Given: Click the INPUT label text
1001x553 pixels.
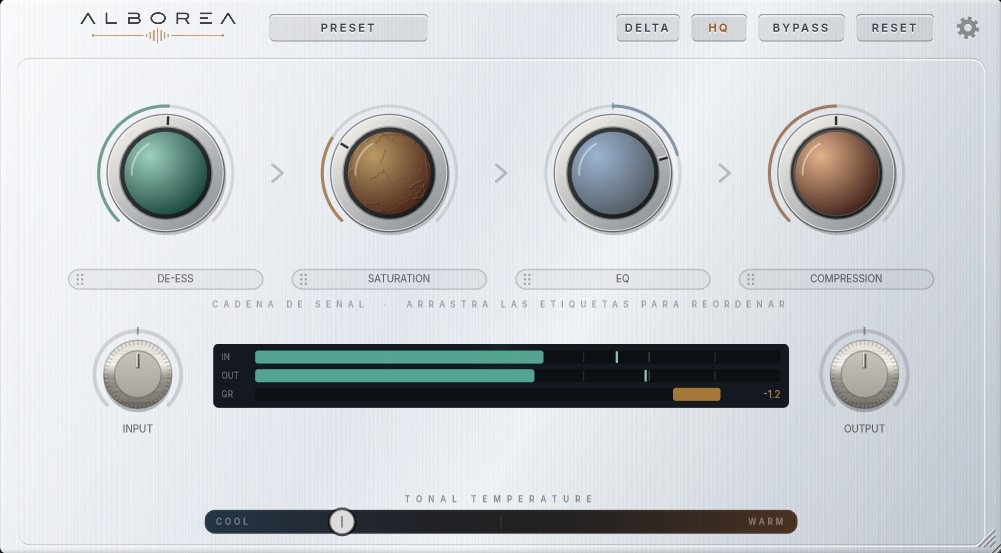Looking at the screenshot, I should (x=137, y=428).
